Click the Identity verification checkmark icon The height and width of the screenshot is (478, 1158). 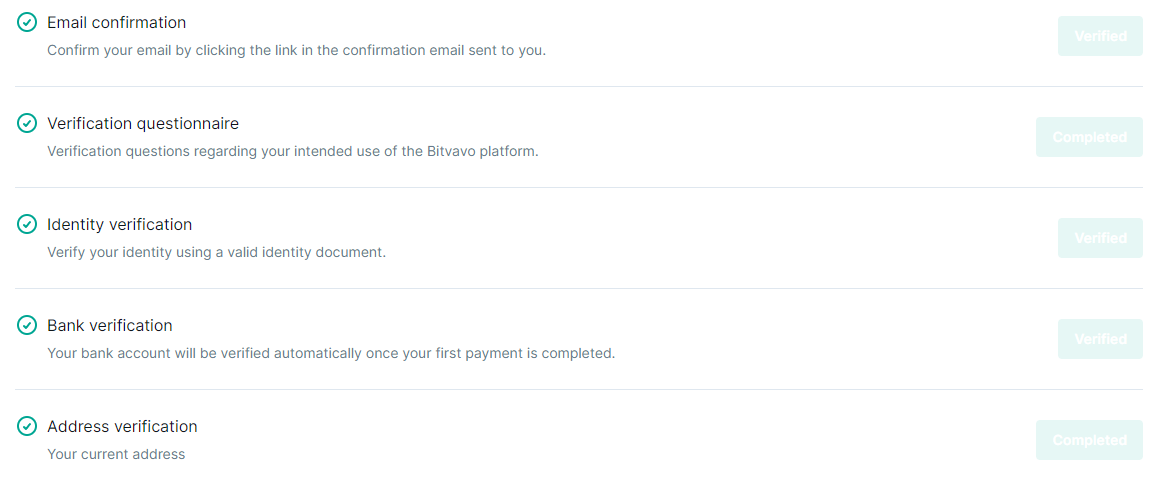coord(27,224)
